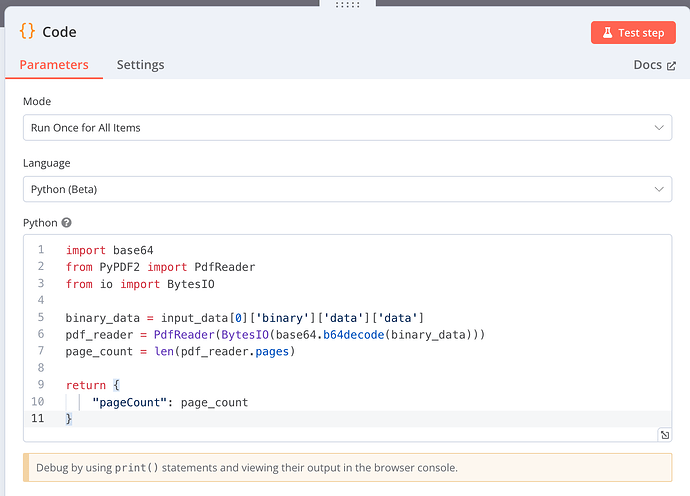Click the 'import base64' code line

pos(110,250)
